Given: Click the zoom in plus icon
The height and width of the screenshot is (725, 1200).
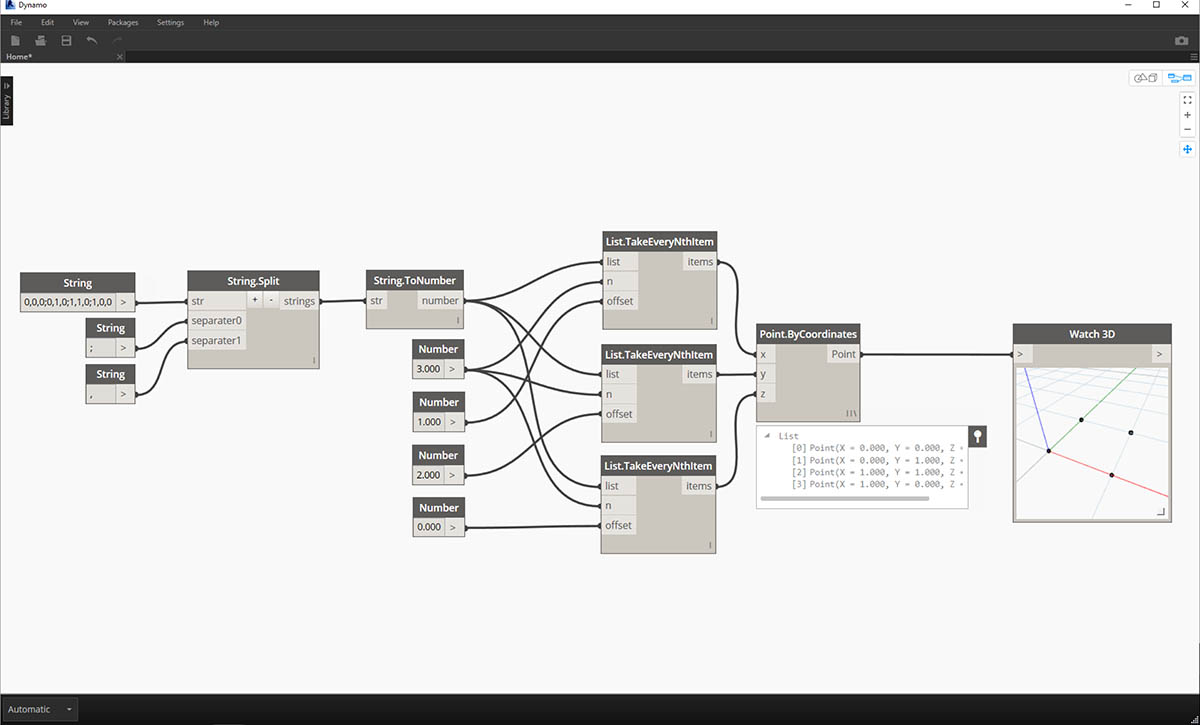Looking at the screenshot, I should click(1187, 115).
